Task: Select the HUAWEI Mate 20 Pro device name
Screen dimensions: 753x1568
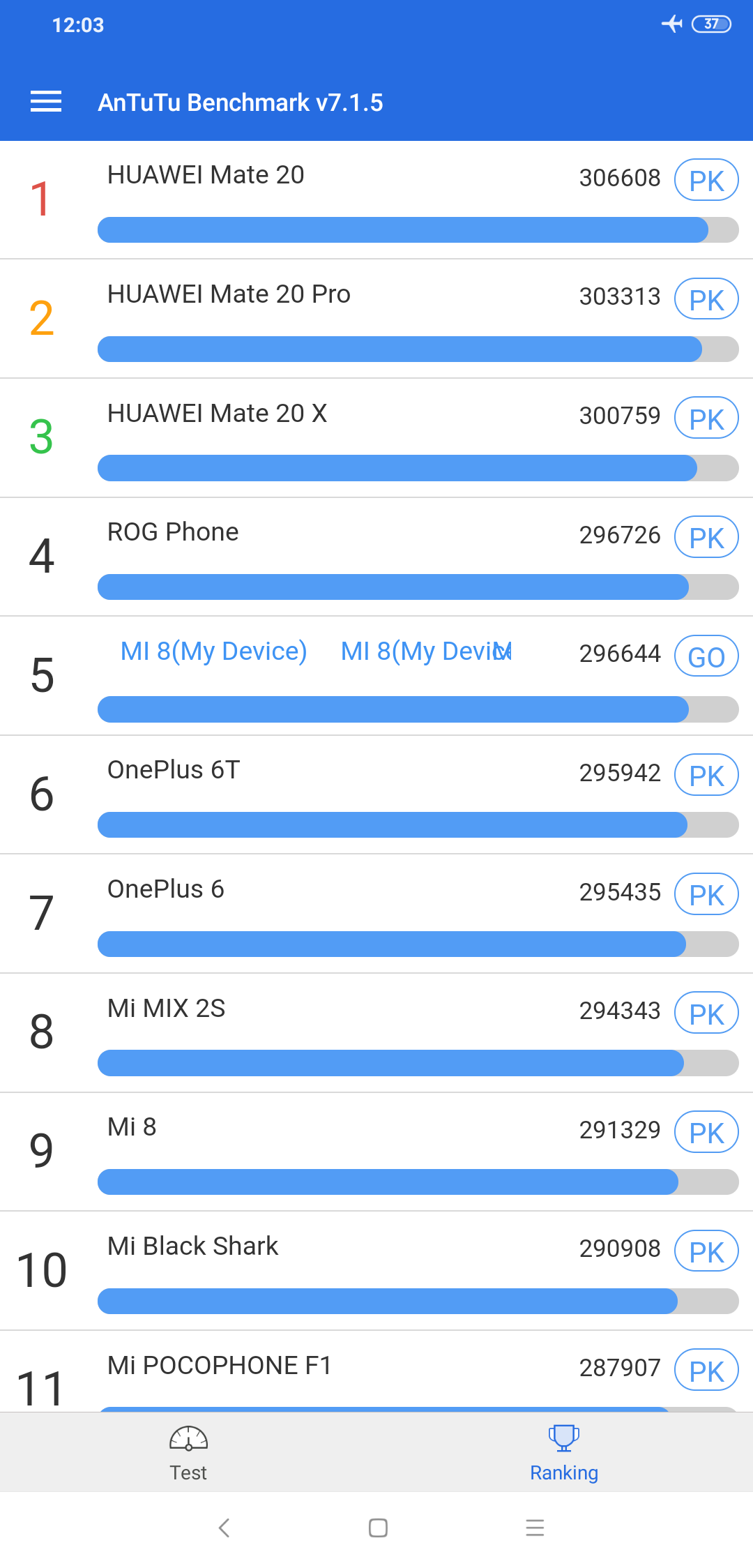Action: click(x=229, y=294)
